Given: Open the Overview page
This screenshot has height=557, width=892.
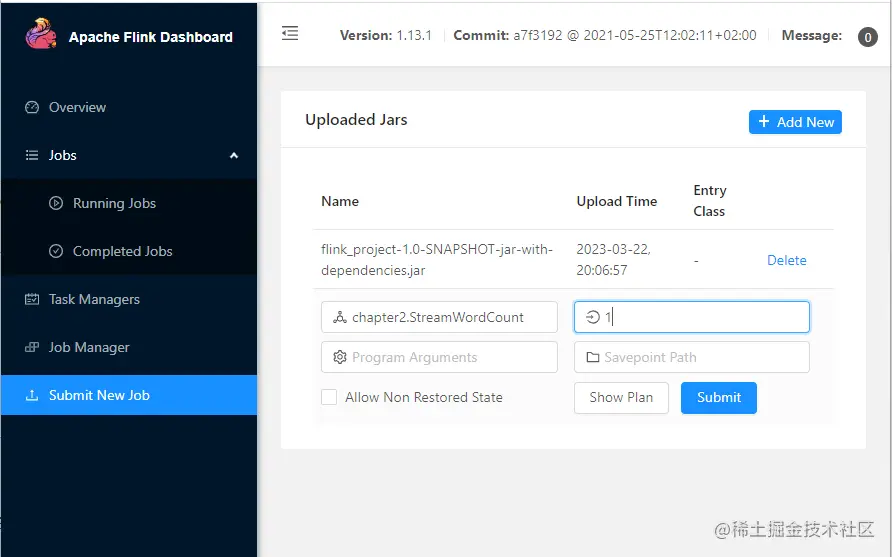Looking at the screenshot, I should (x=129, y=108).
